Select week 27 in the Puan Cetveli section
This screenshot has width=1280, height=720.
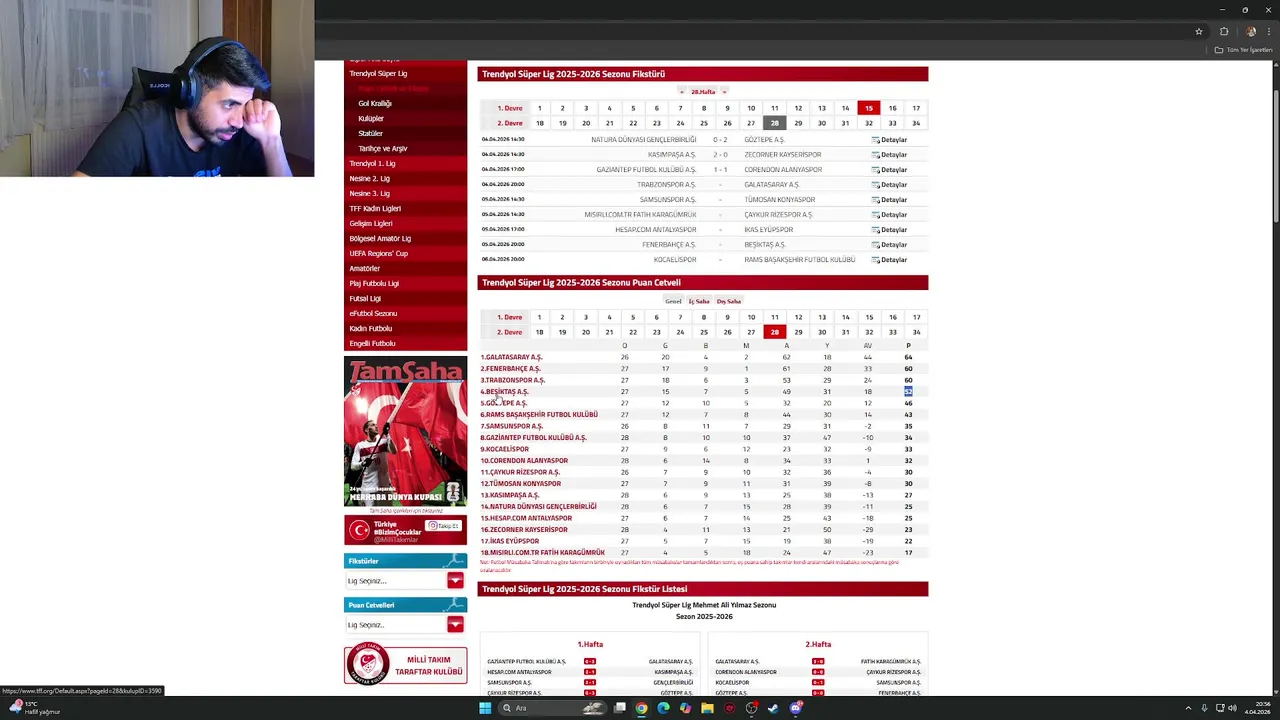(751, 332)
